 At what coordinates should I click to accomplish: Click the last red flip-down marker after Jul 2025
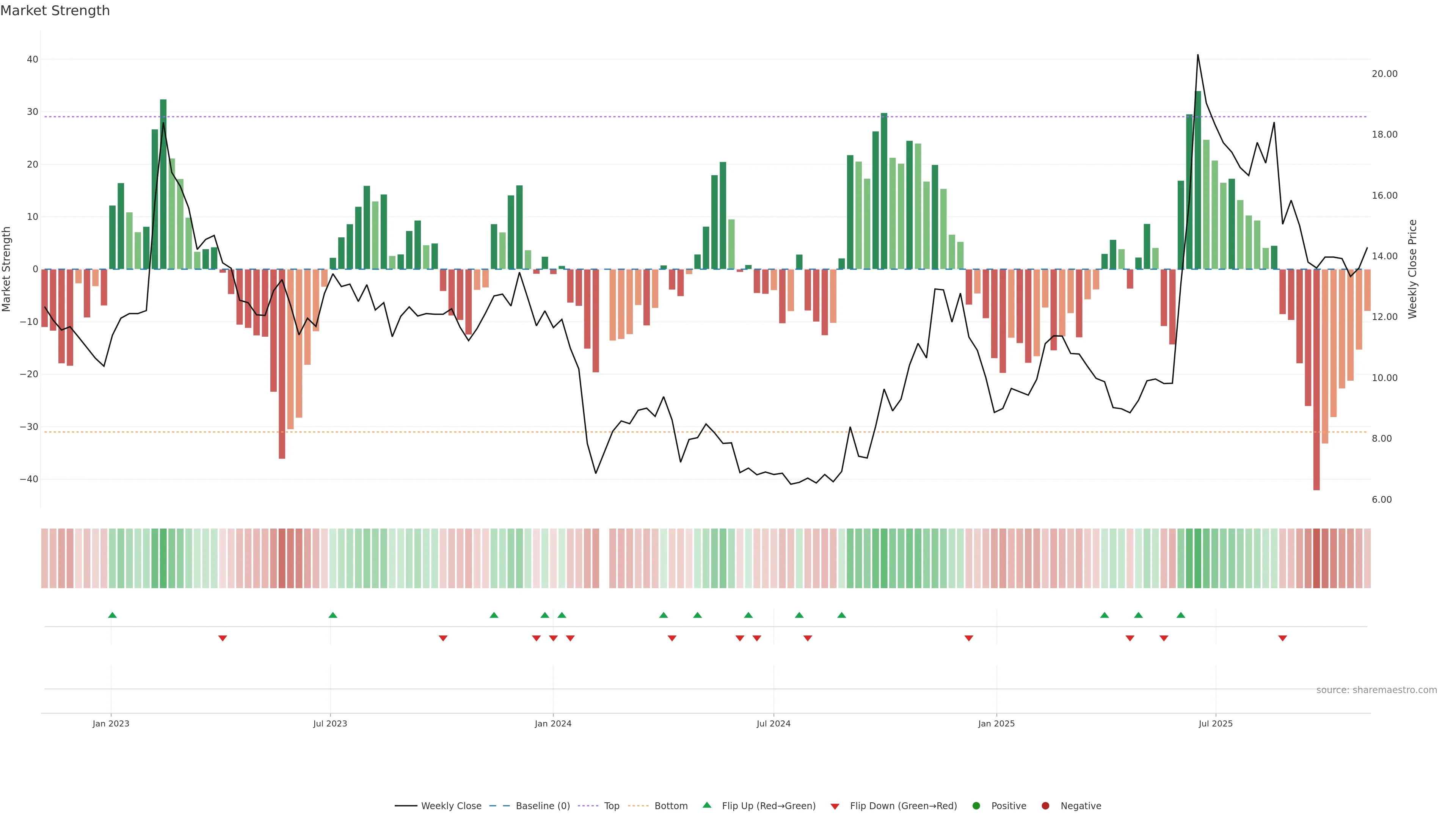coord(1282,638)
